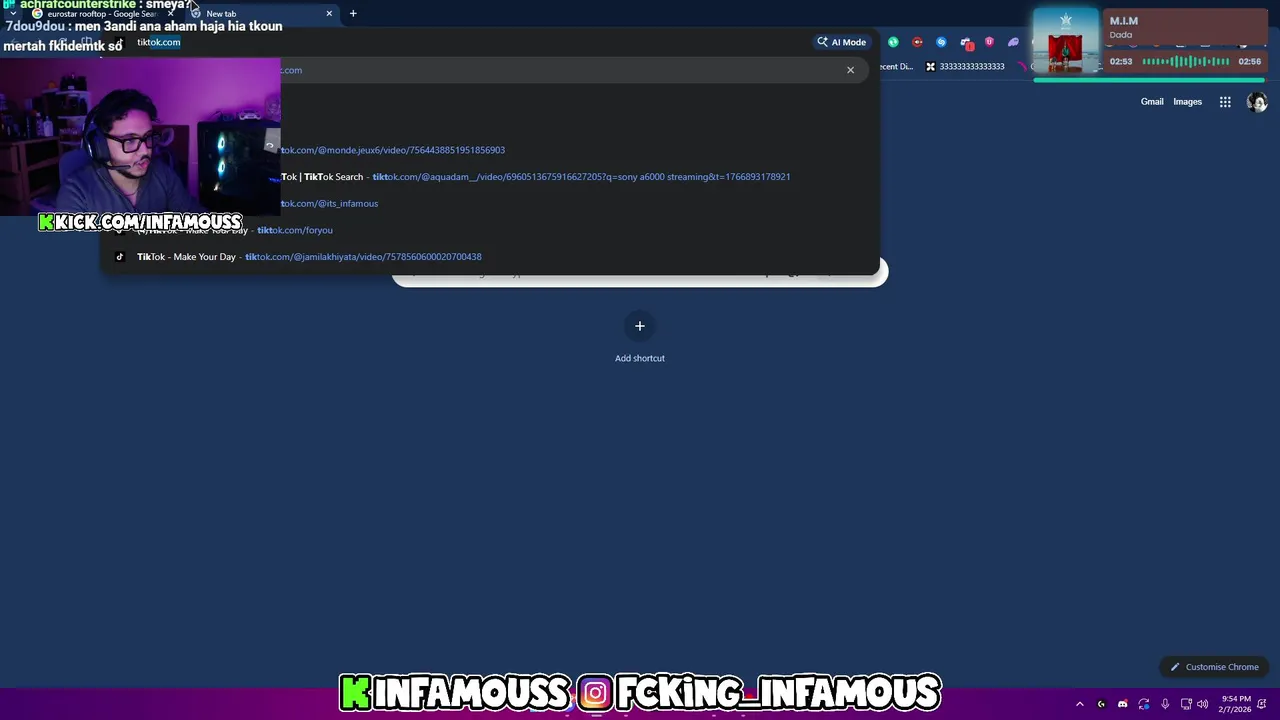Click the Images link
The width and height of the screenshot is (1280, 720).
1187,102
